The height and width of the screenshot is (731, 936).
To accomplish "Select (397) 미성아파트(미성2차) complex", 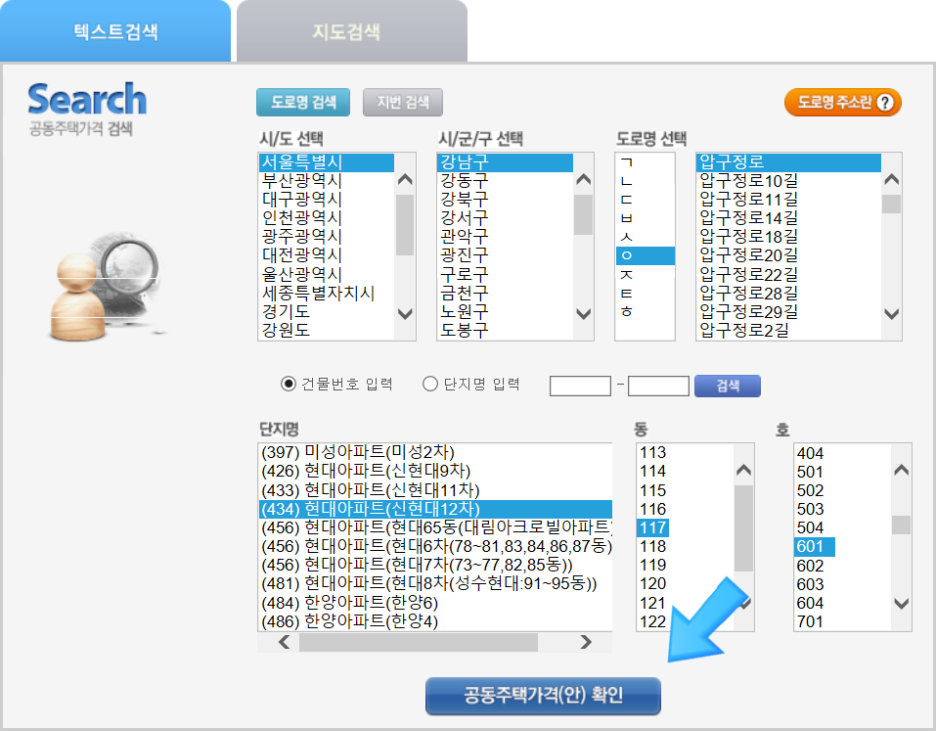I will 436,452.
